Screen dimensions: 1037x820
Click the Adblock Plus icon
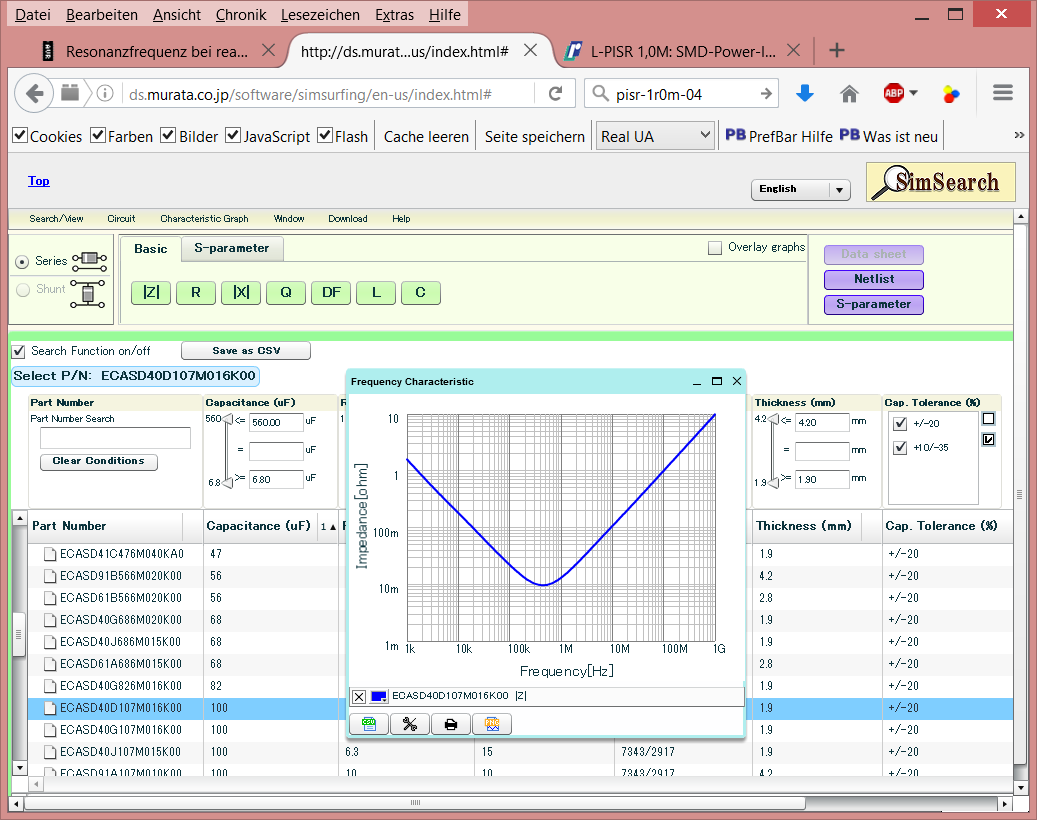coord(894,93)
